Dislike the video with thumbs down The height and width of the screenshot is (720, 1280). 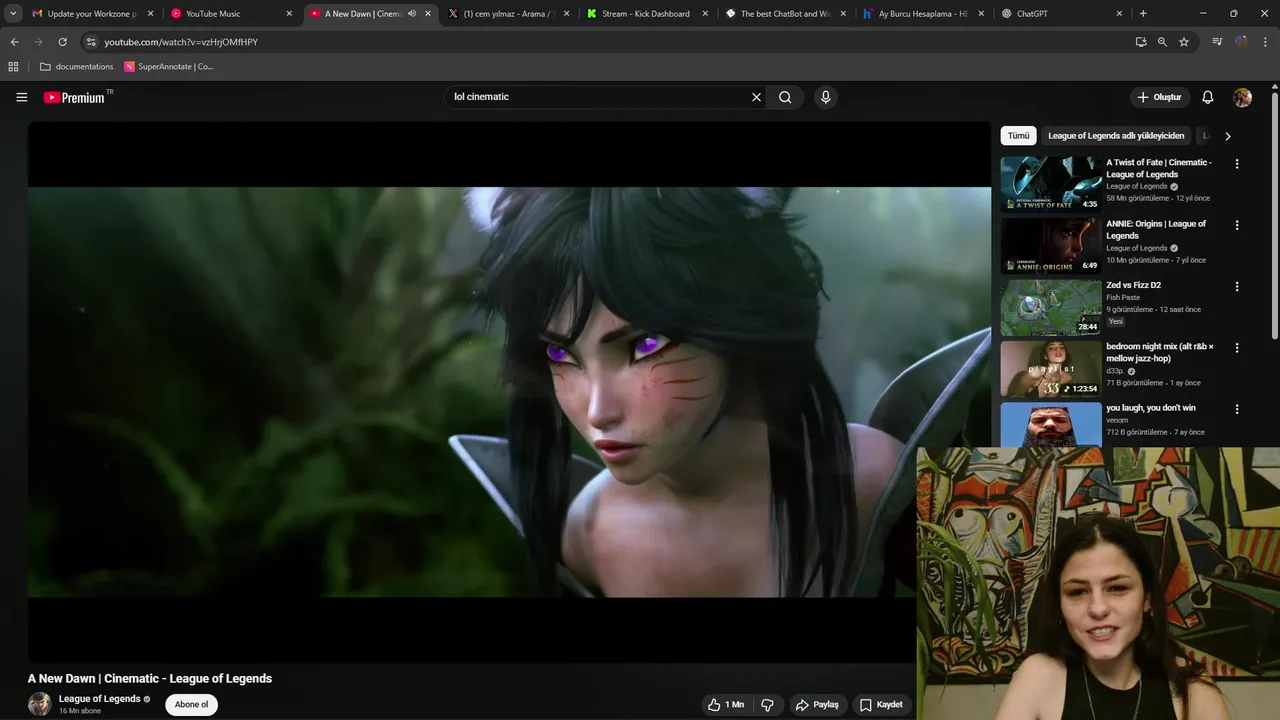(x=767, y=705)
